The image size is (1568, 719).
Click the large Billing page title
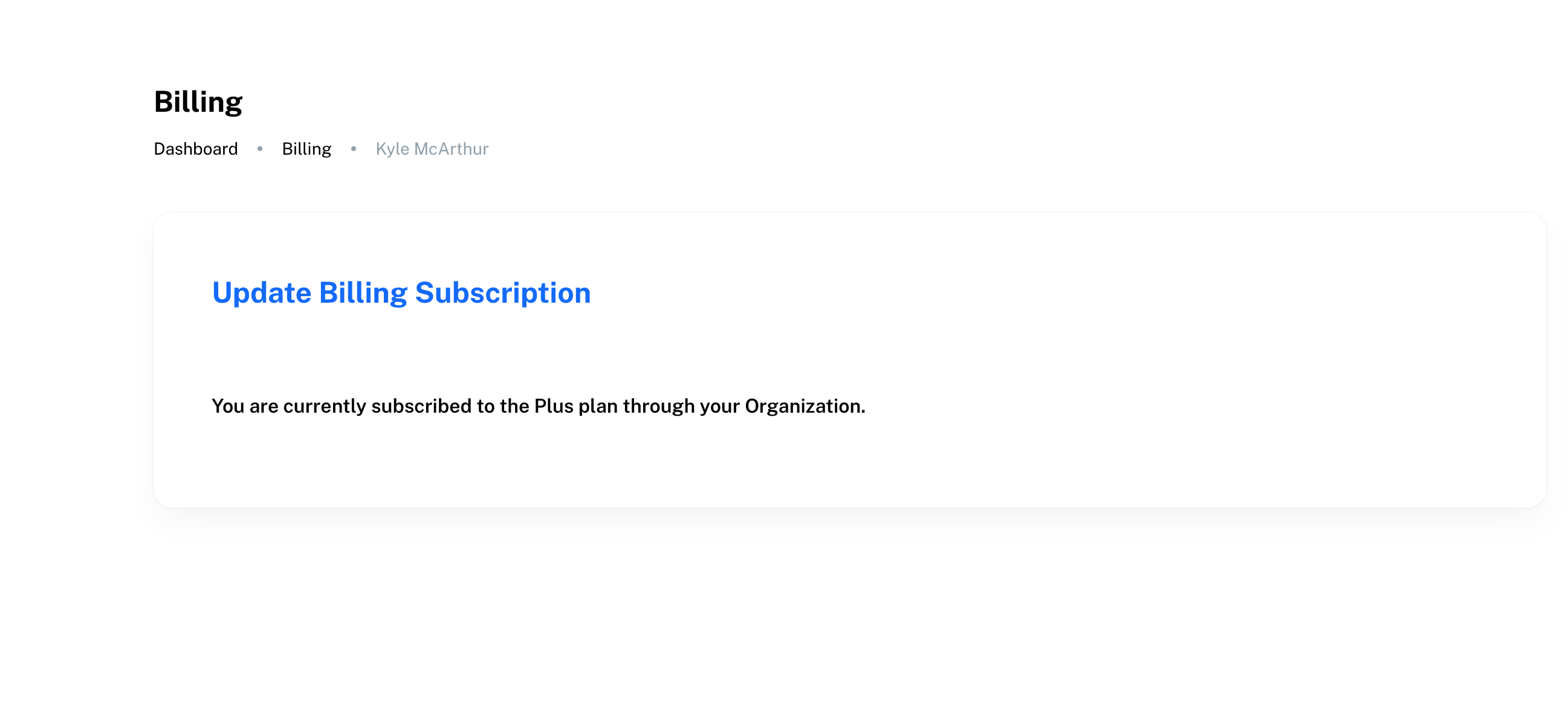point(198,102)
